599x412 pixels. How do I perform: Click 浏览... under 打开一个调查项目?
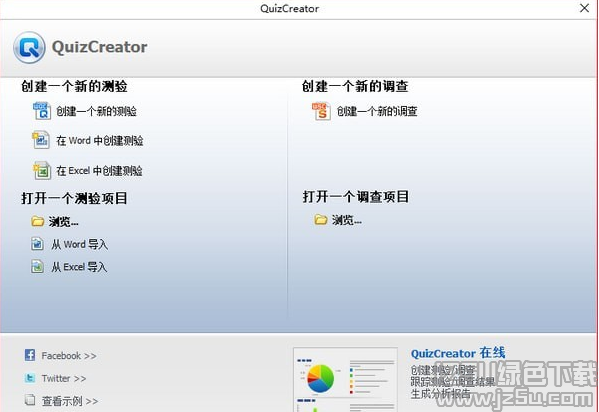(346, 220)
